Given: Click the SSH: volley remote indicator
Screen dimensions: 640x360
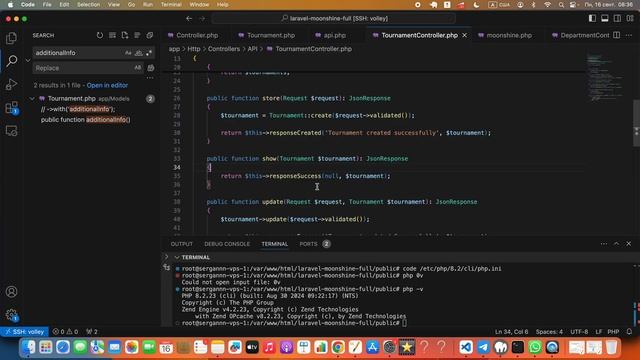Looking at the screenshot, I should point(24,332).
